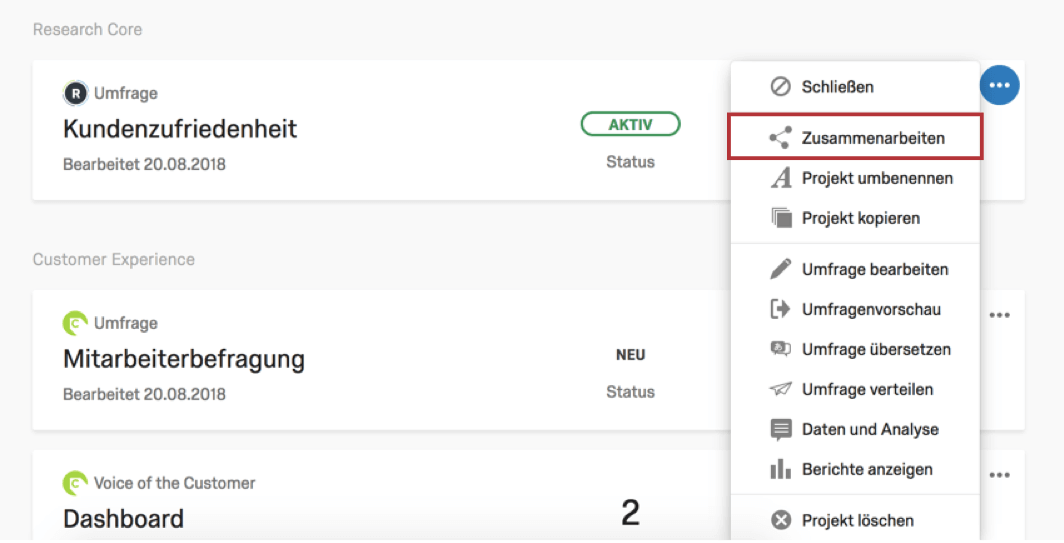The image size is (1064, 543).
Task: Click the X circle icon for deleting project
Action: click(x=781, y=521)
